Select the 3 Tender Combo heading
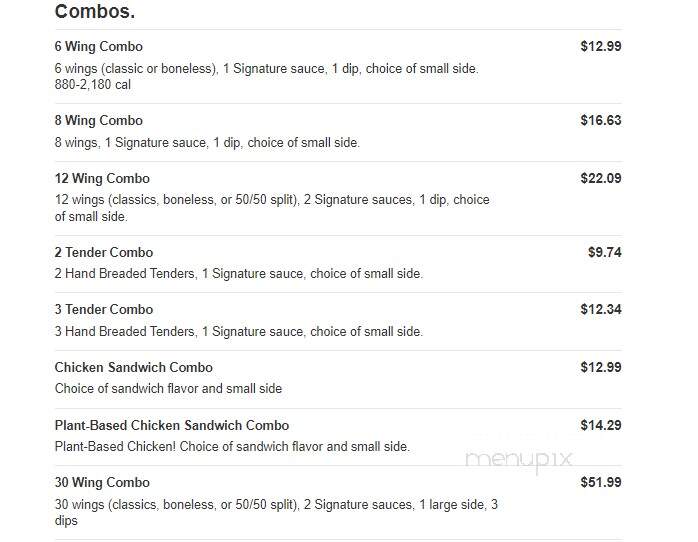 pyautogui.click(x=104, y=309)
